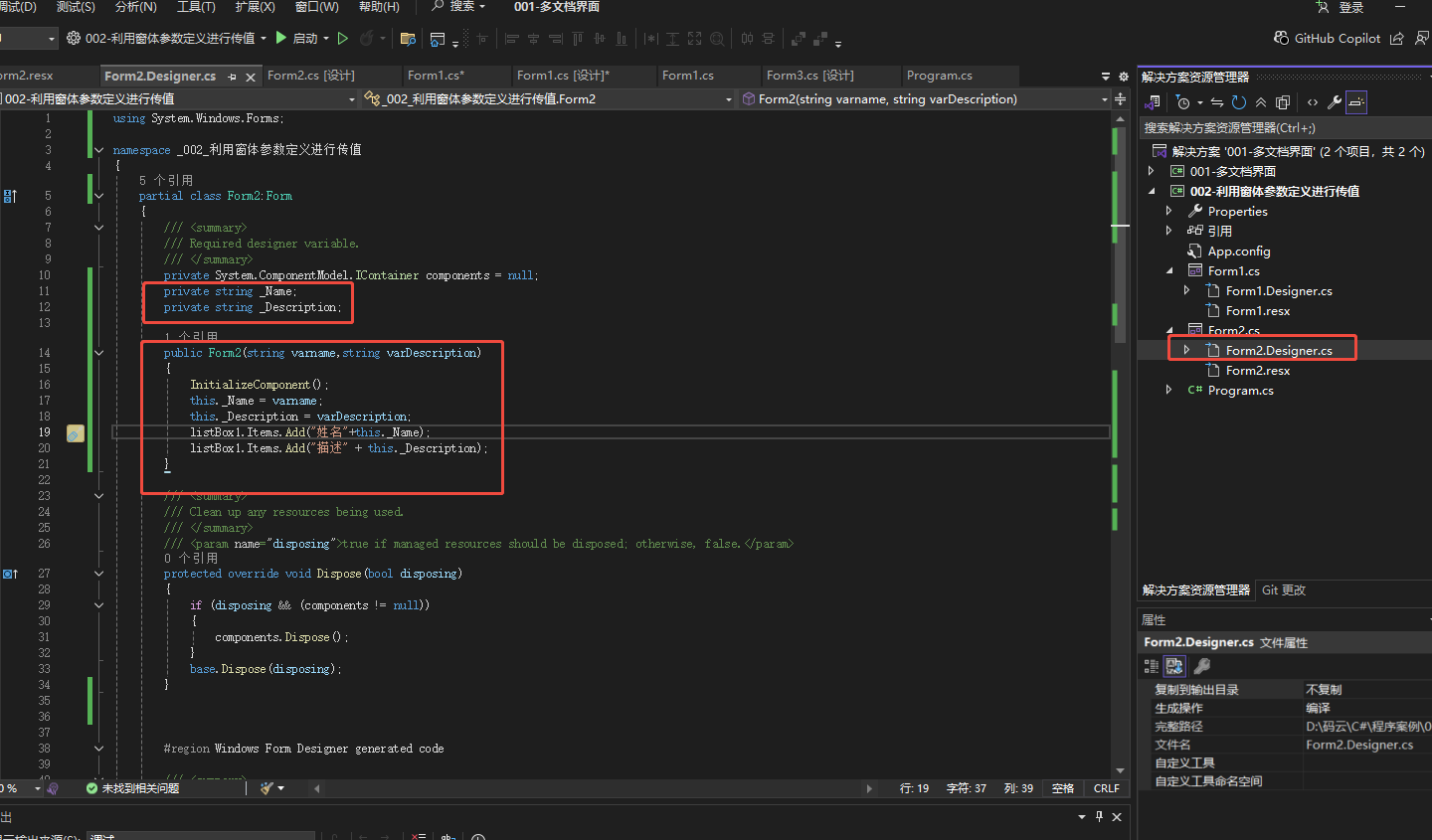Click the property pages wrench icon
Image resolution: width=1432 pixels, height=840 pixels.
(x=1201, y=666)
